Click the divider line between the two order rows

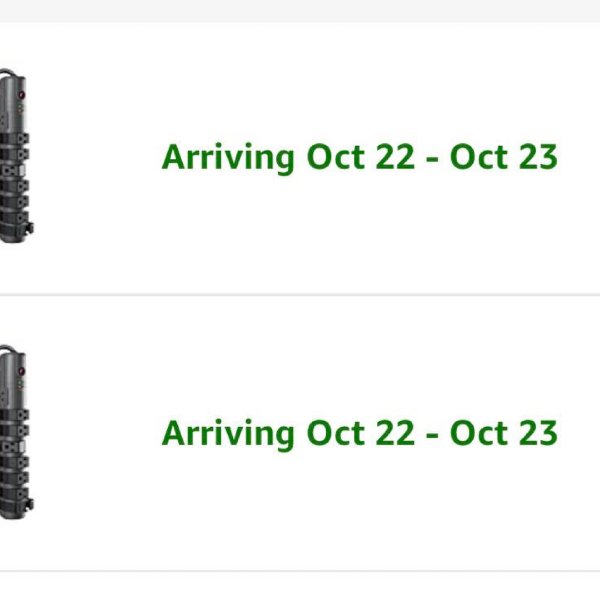[x=300, y=295]
